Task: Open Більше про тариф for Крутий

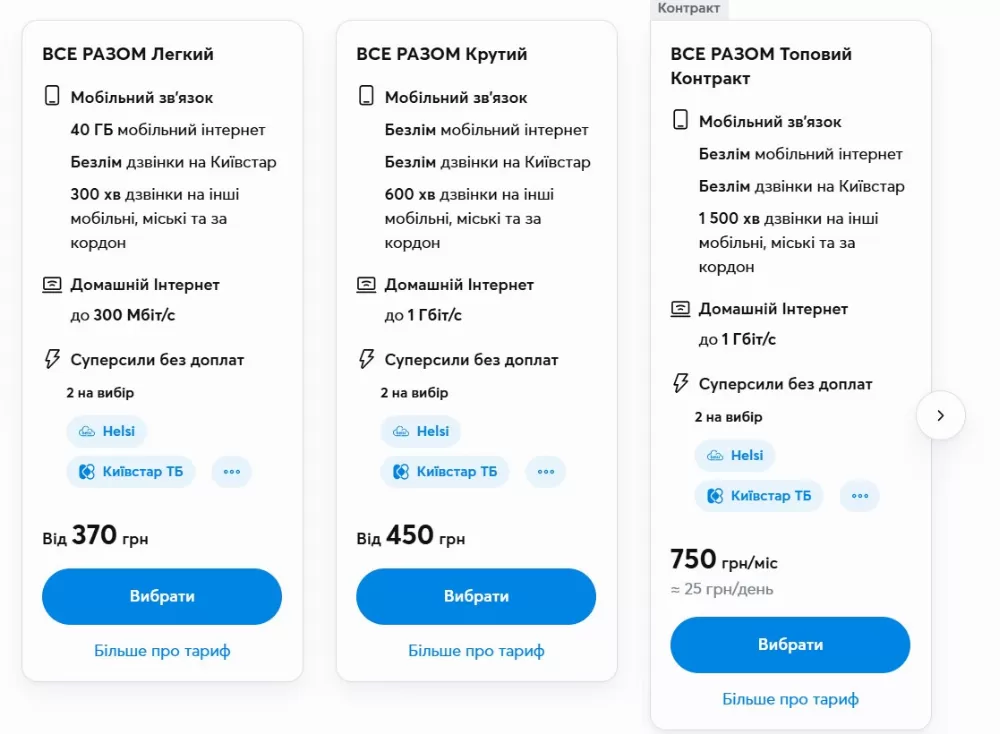Action: tap(476, 651)
